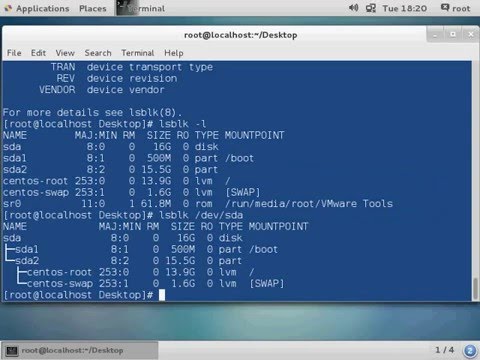
Task: Click the sr0 row in the list output
Action: point(198,204)
